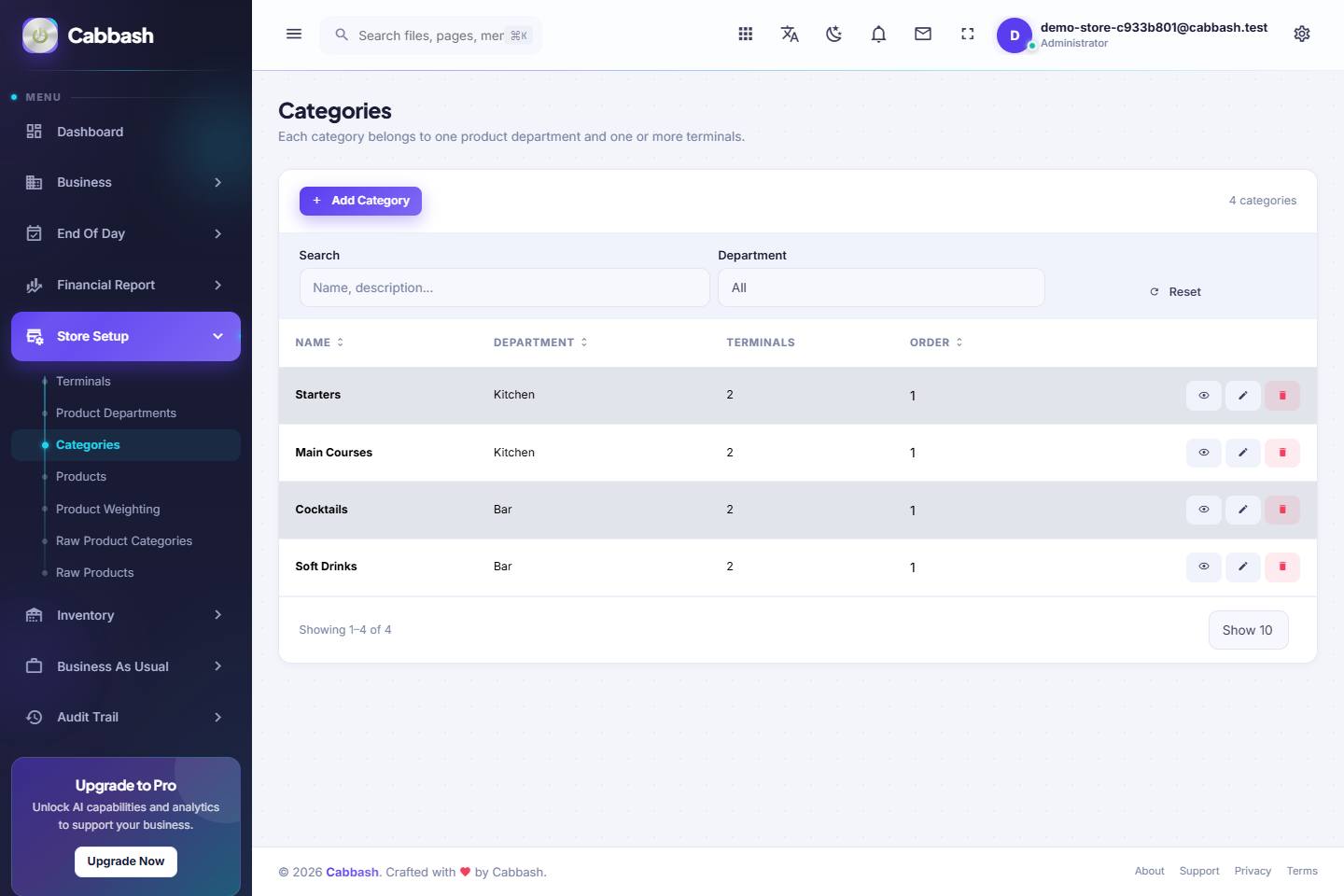Image resolution: width=1344 pixels, height=896 pixels.
Task: Toggle fullscreen mode icon
Action: point(968,35)
